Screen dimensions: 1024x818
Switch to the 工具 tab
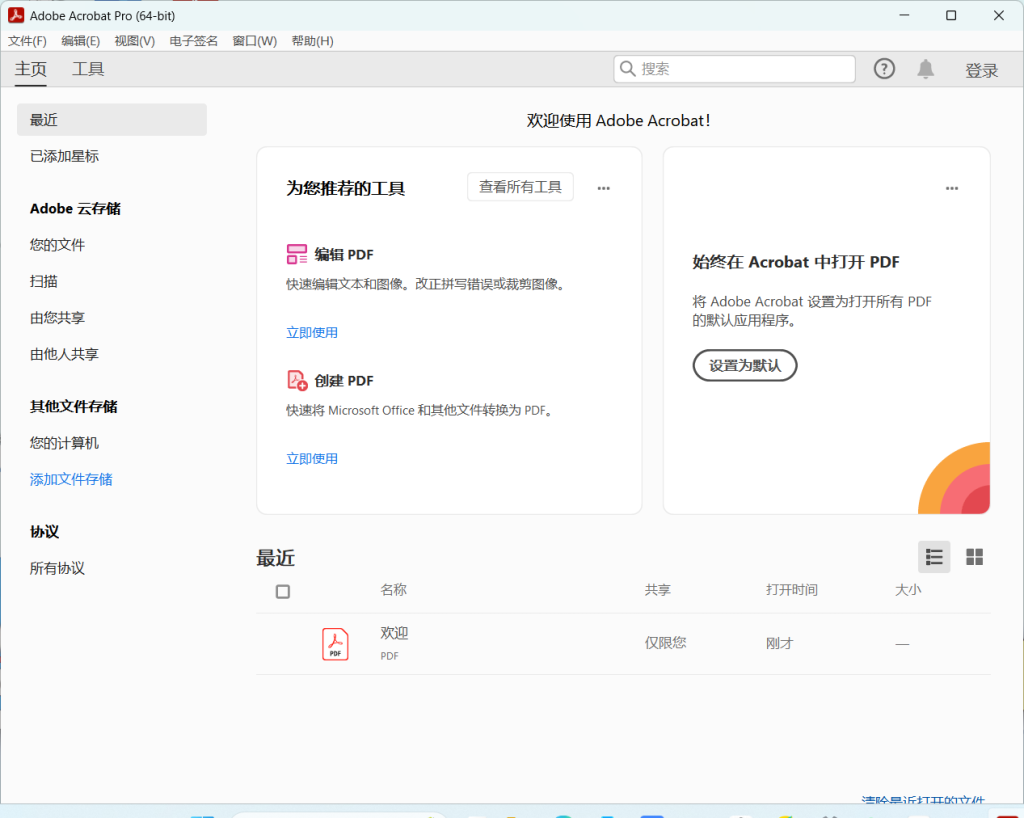tap(88, 69)
